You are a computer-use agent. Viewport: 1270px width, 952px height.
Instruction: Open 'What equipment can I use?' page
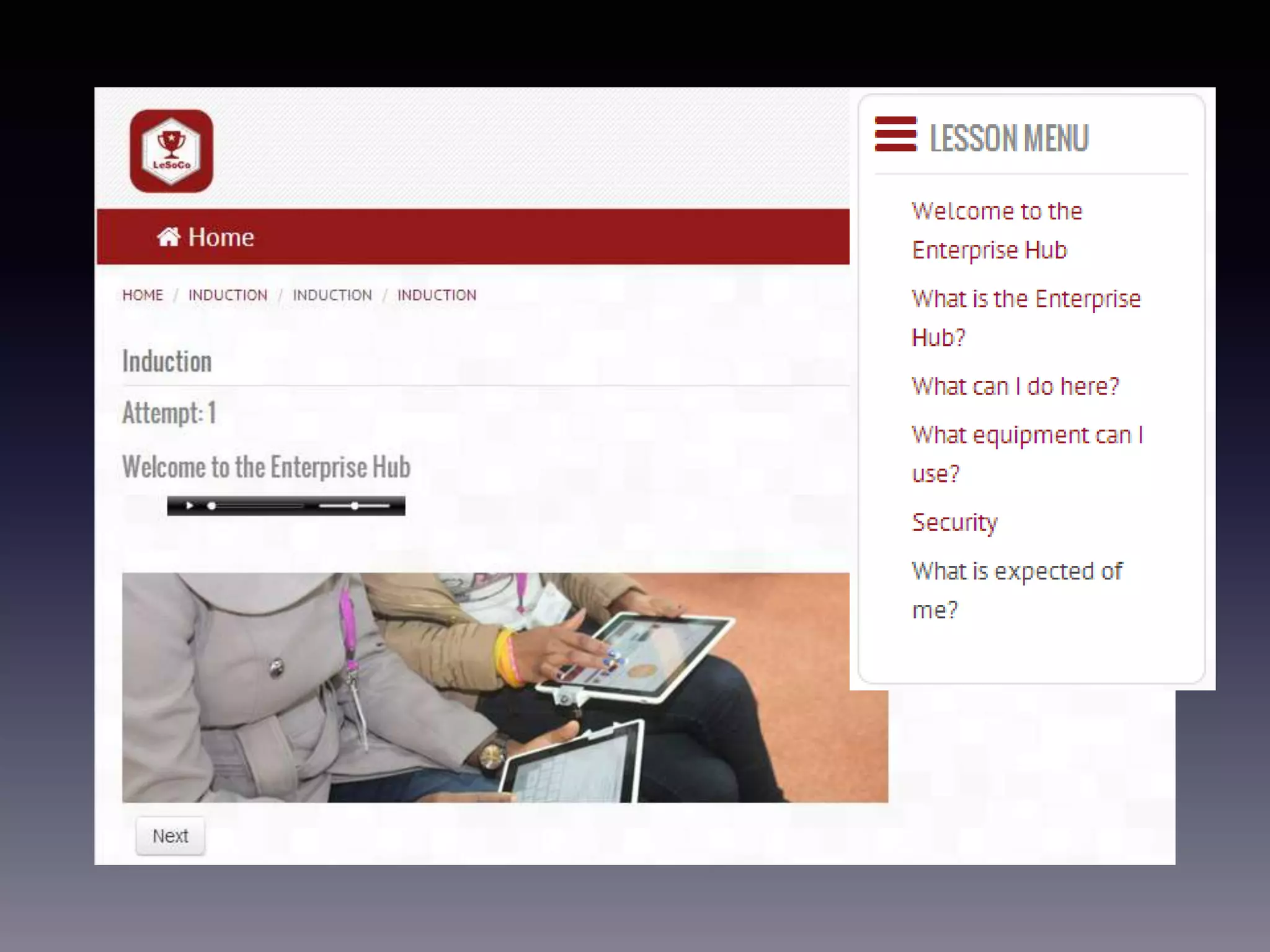(x=1026, y=454)
